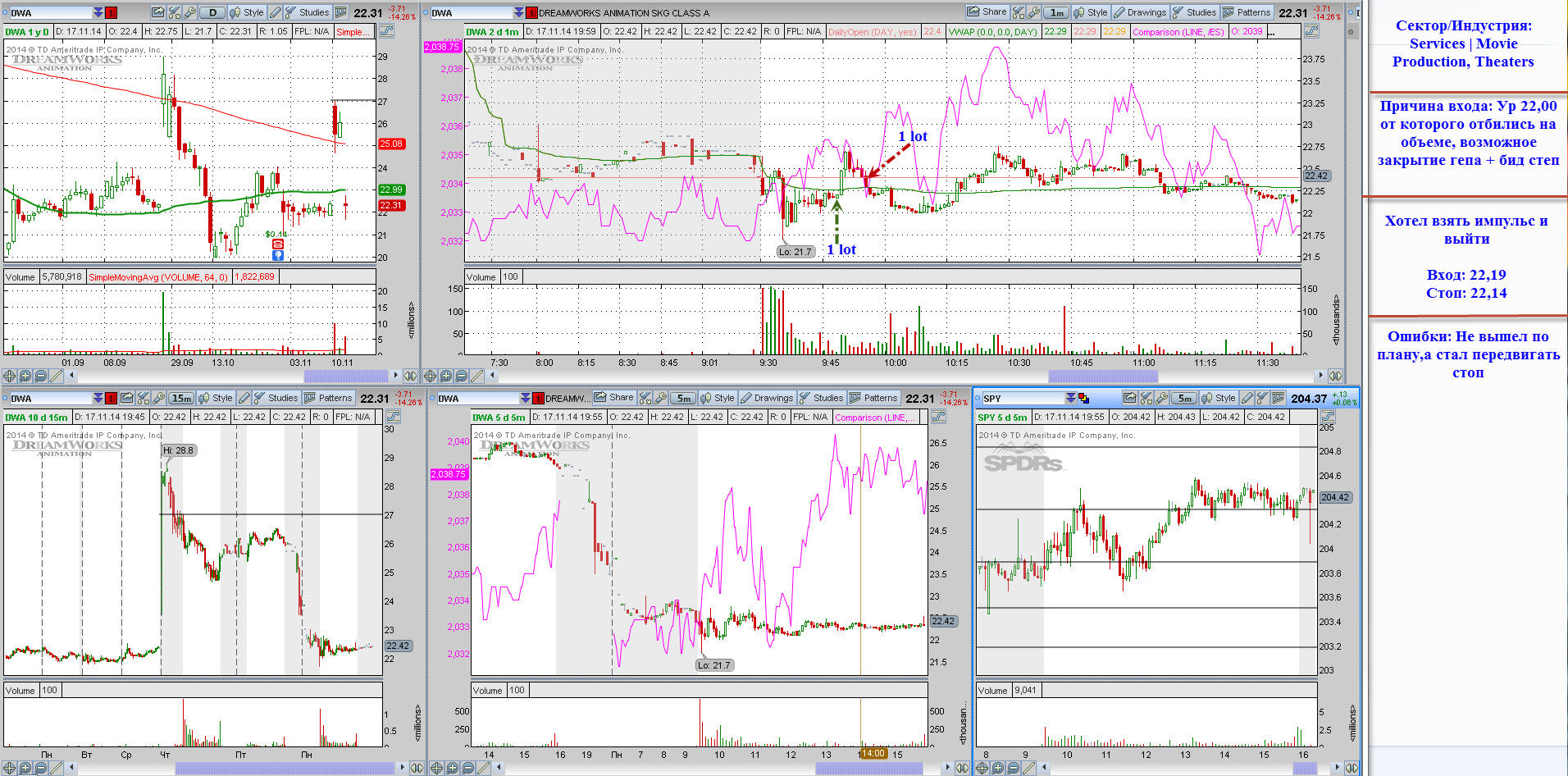Click Share button on DWA 1m chart
1568x776 pixels.
click(987, 12)
